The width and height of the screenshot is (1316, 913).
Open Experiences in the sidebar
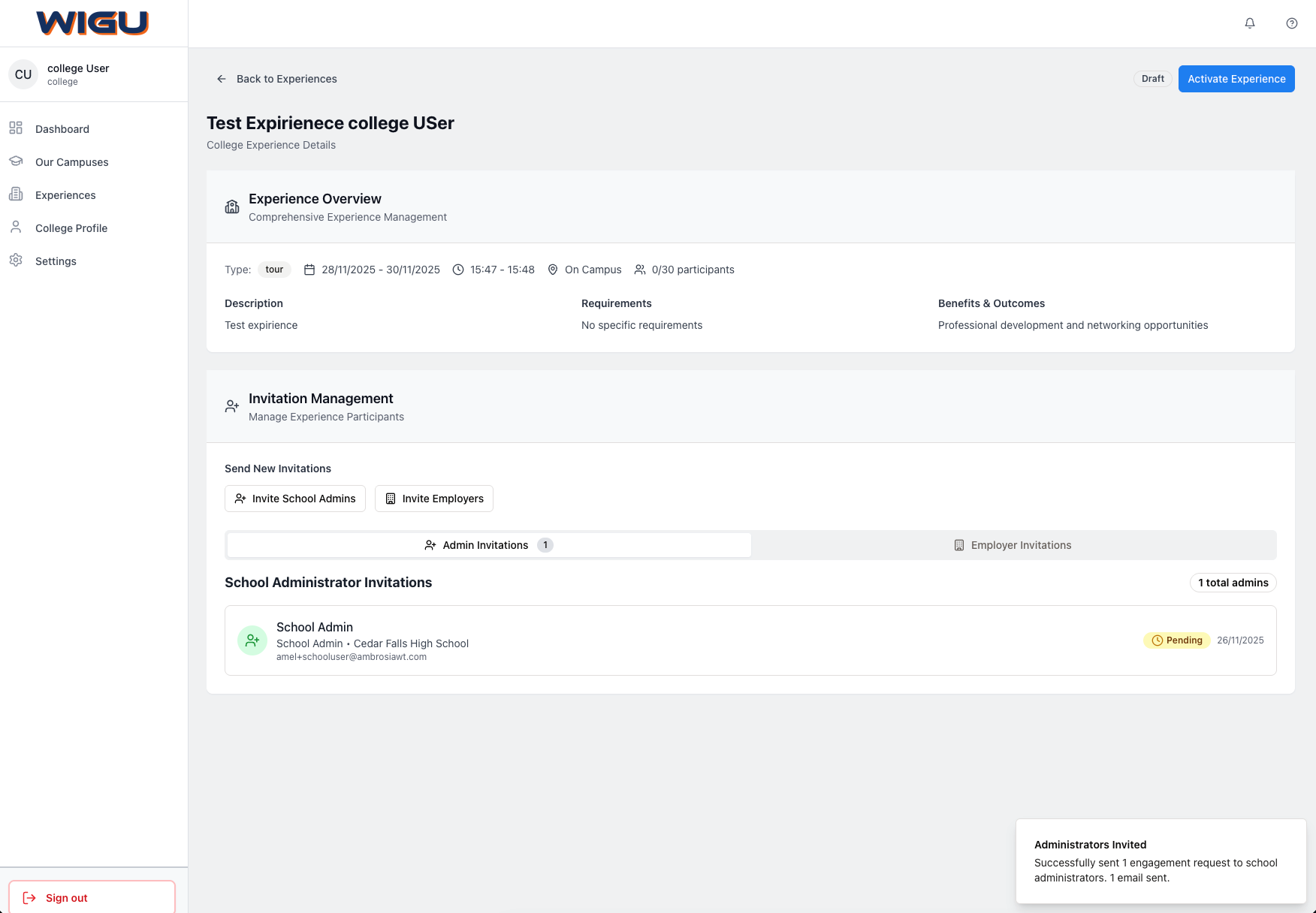[x=65, y=195]
